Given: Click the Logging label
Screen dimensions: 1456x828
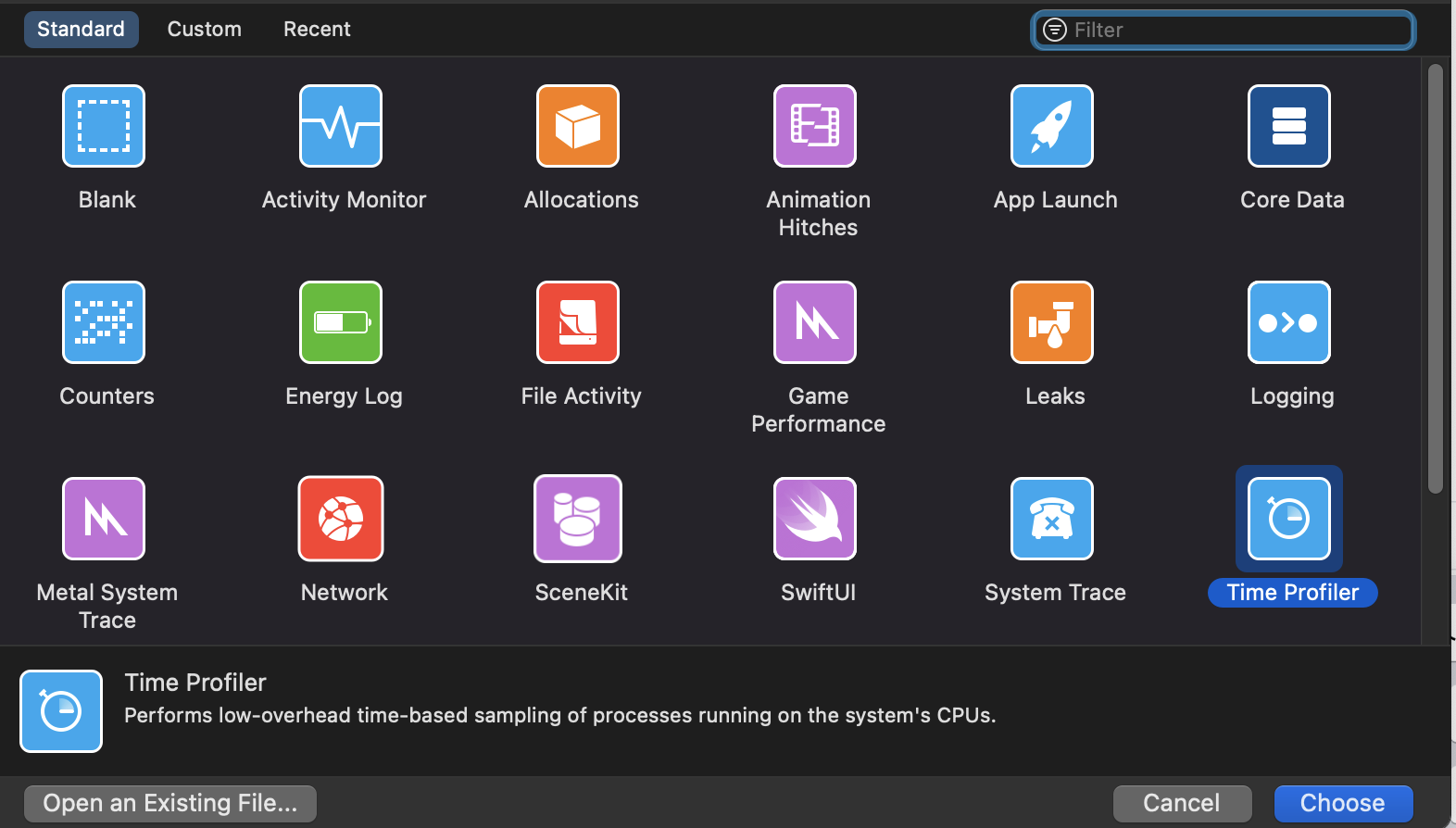Looking at the screenshot, I should tap(1292, 396).
